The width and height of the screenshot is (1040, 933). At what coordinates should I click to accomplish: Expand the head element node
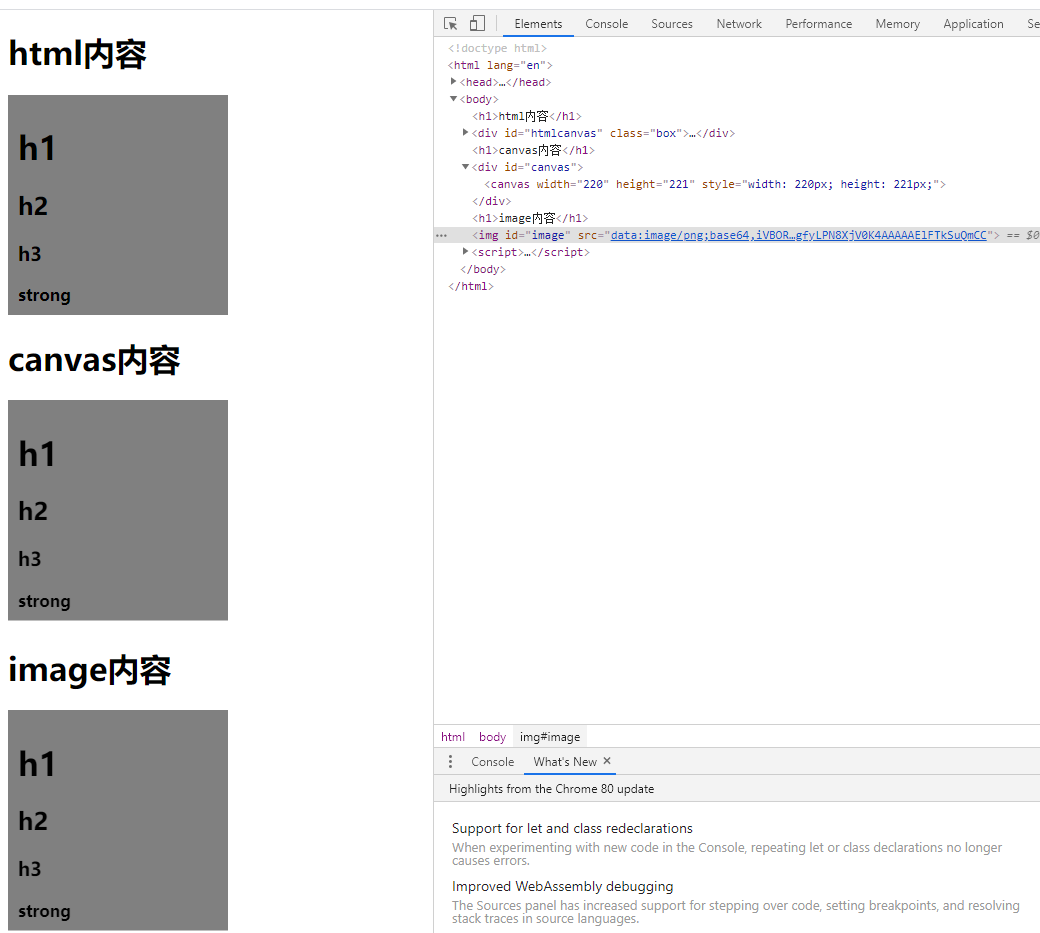click(454, 82)
